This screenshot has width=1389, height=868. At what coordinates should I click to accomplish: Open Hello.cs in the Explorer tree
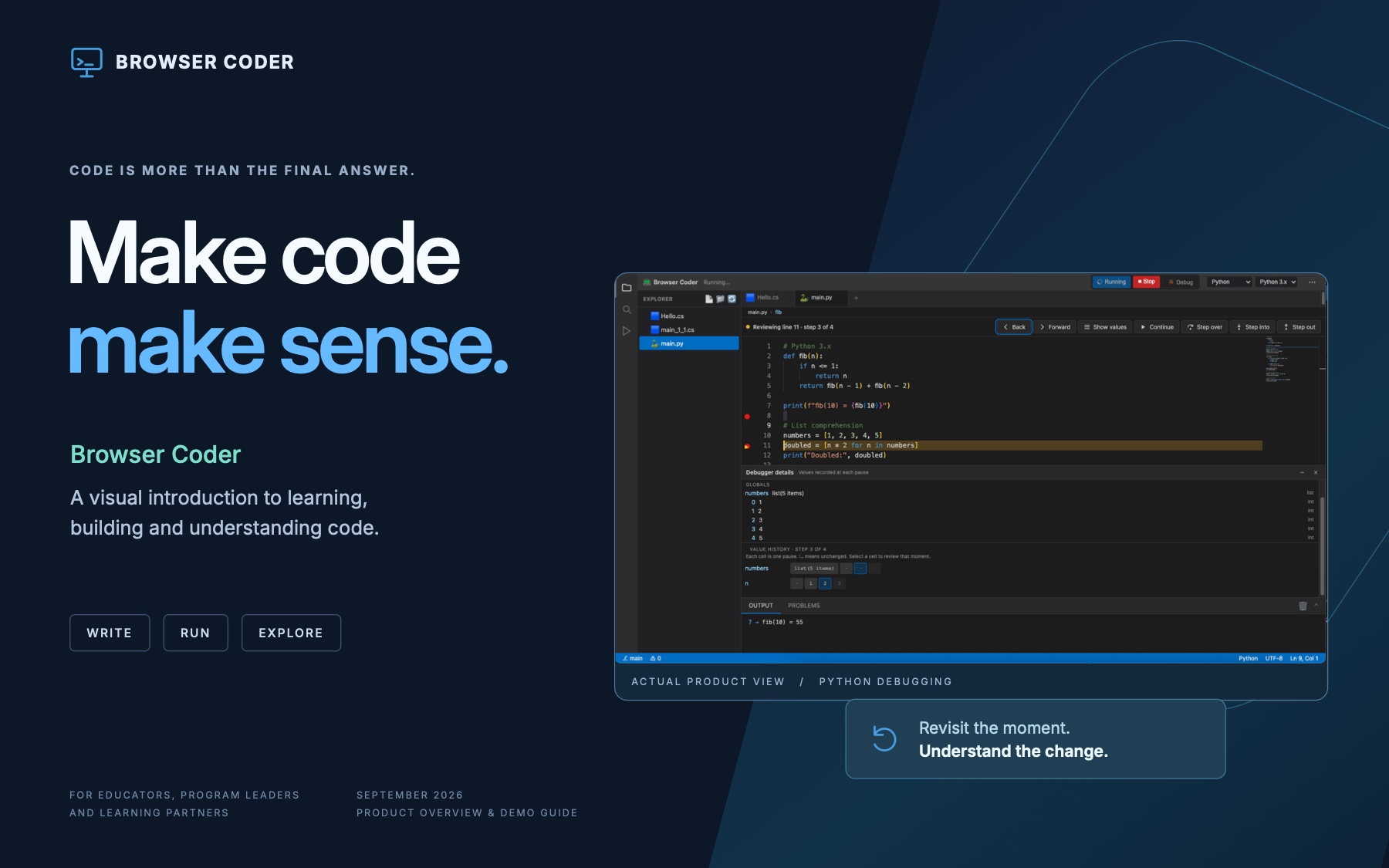tap(689, 316)
